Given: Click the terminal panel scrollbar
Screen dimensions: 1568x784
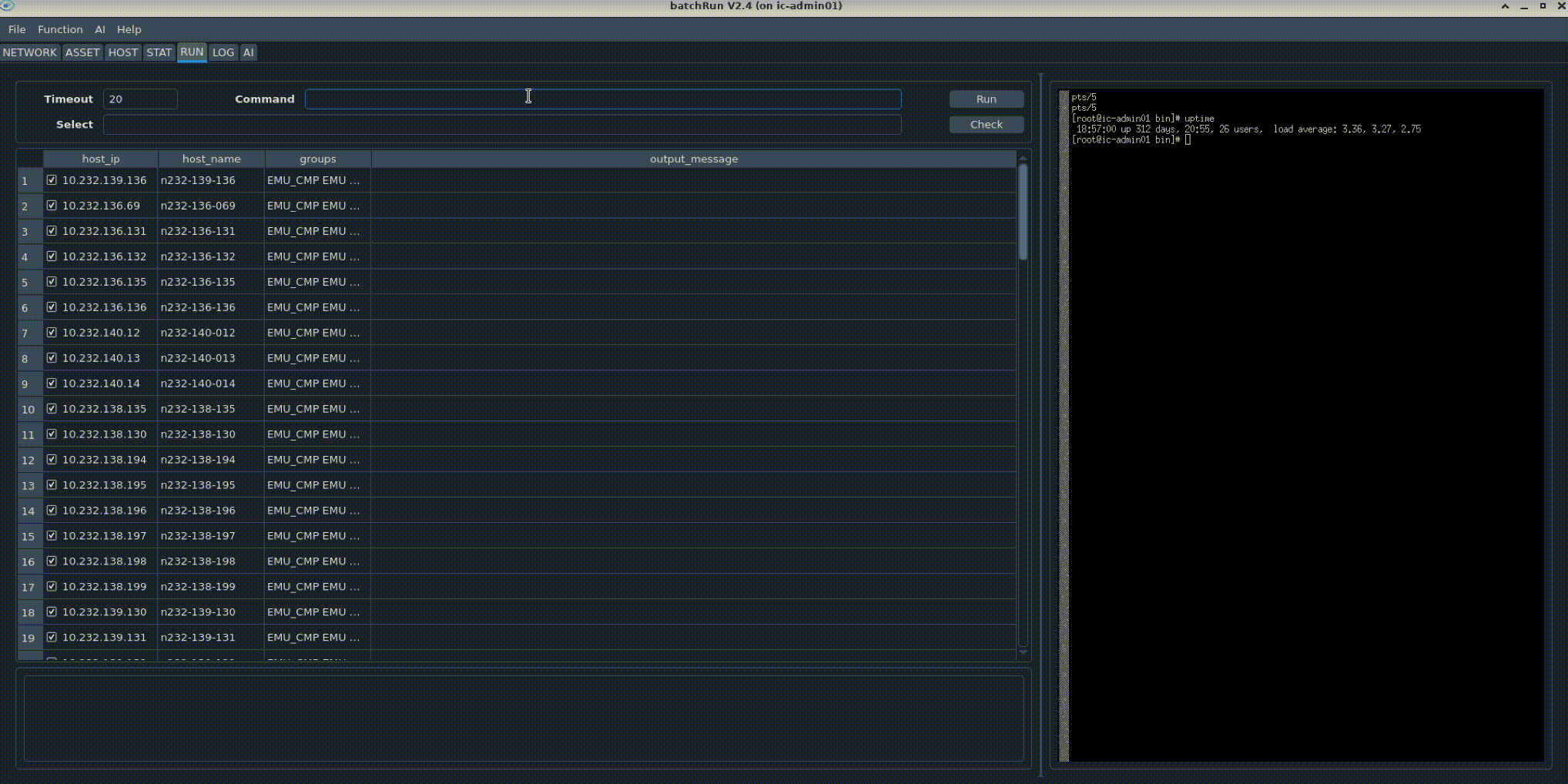Looking at the screenshot, I should [x=1064, y=426].
